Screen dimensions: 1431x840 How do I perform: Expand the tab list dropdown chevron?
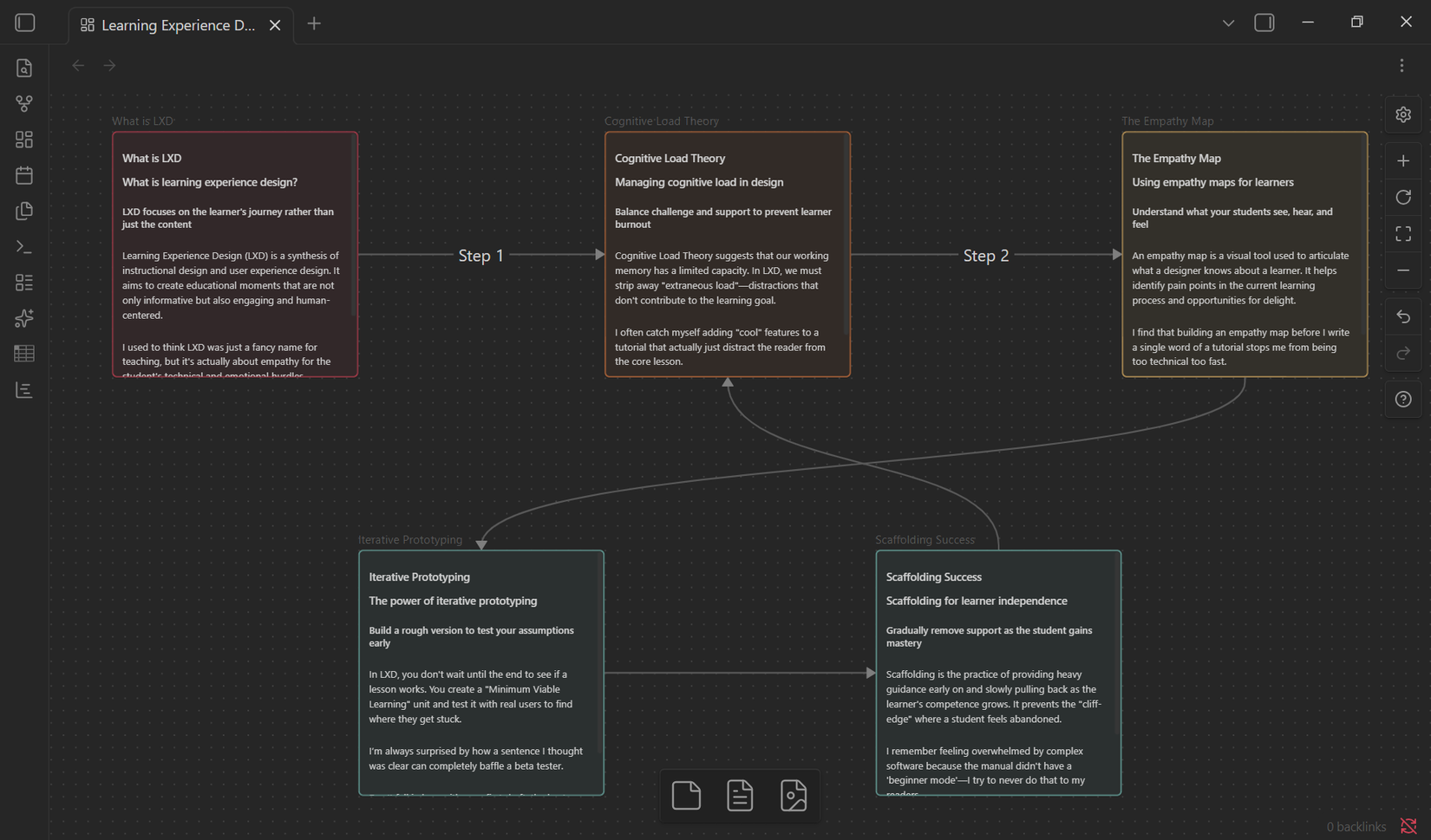(x=1228, y=23)
